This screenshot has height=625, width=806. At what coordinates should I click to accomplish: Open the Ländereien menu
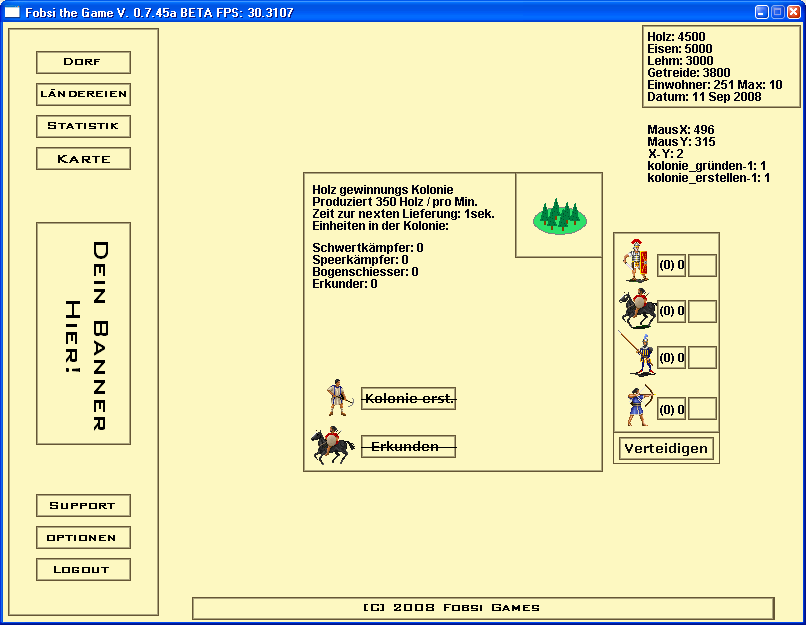coord(83,94)
